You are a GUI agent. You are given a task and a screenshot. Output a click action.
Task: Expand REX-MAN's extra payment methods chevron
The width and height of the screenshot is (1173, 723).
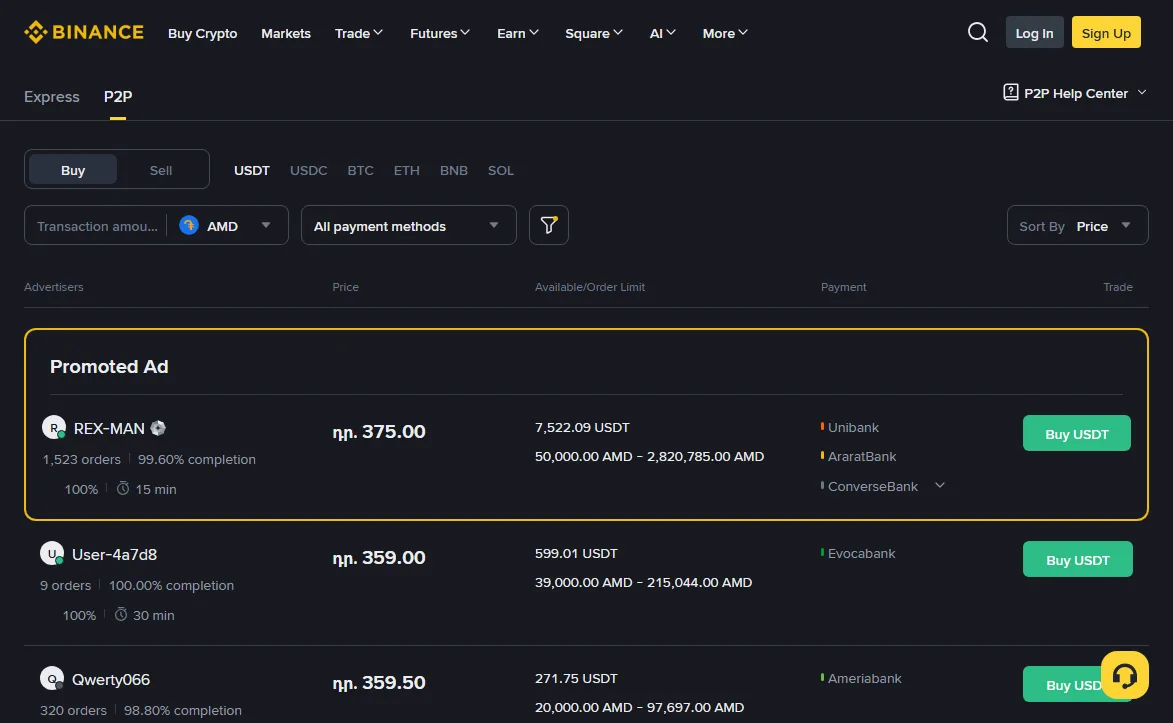pyautogui.click(x=940, y=485)
